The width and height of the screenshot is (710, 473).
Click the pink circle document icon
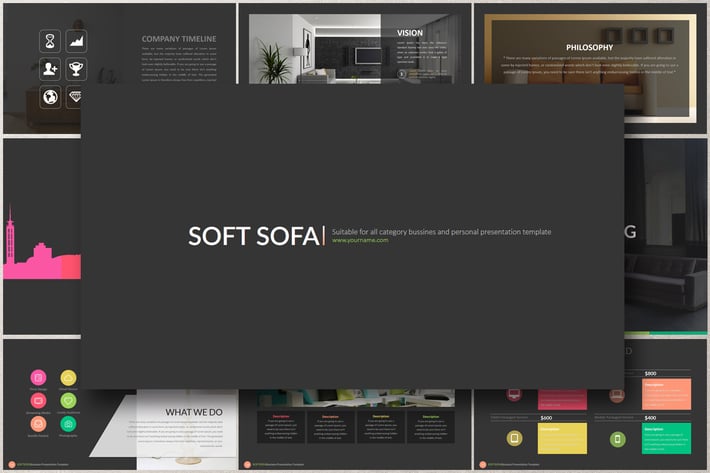coord(38,377)
